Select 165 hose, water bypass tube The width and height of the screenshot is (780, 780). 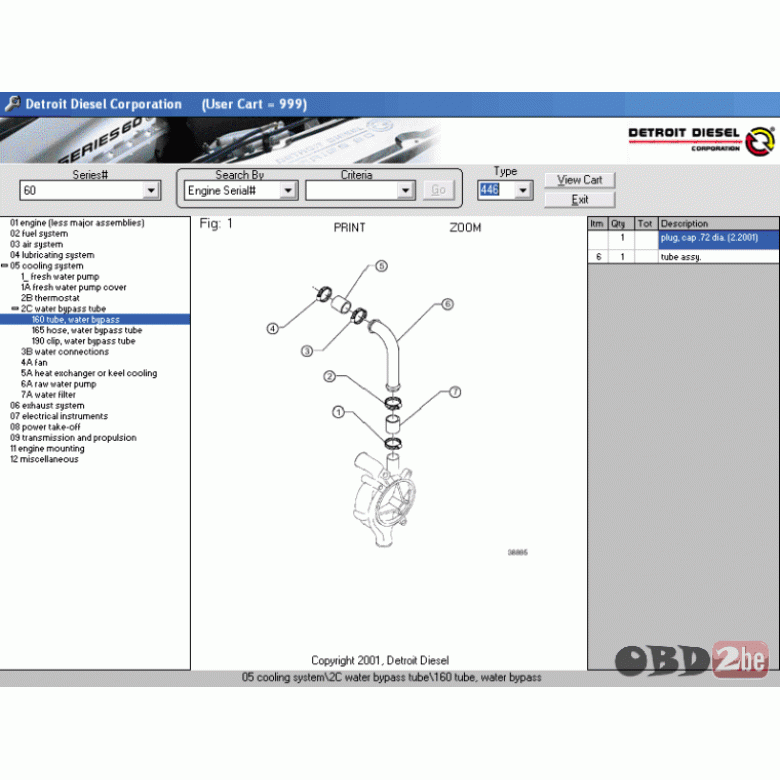click(x=87, y=330)
